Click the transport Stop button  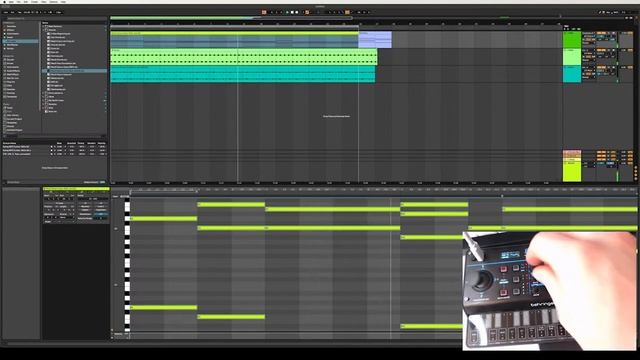292,12
